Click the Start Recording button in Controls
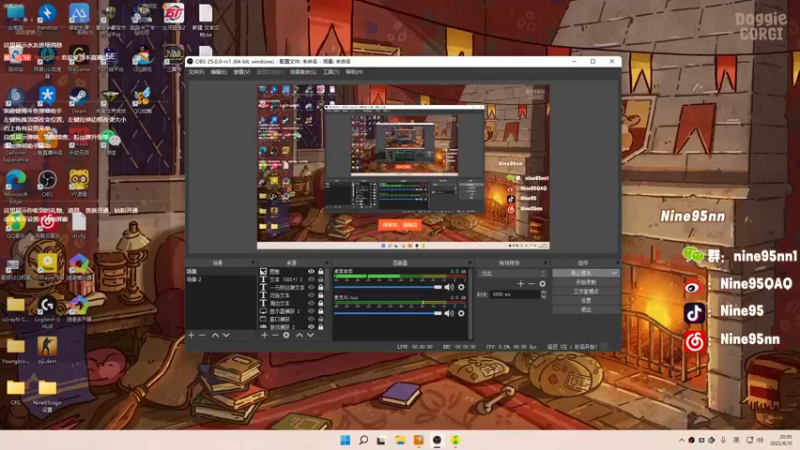This screenshot has height=450, width=800. point(586,282)
